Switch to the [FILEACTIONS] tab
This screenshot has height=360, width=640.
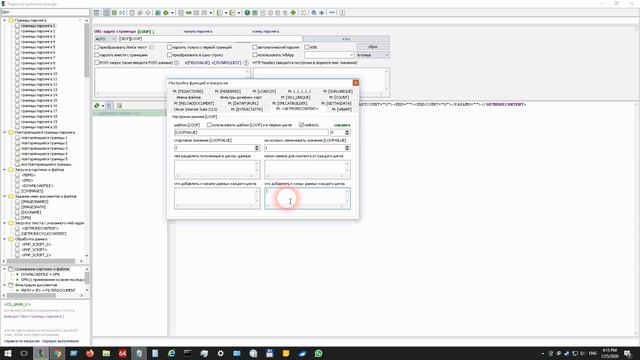click(188, 91)
